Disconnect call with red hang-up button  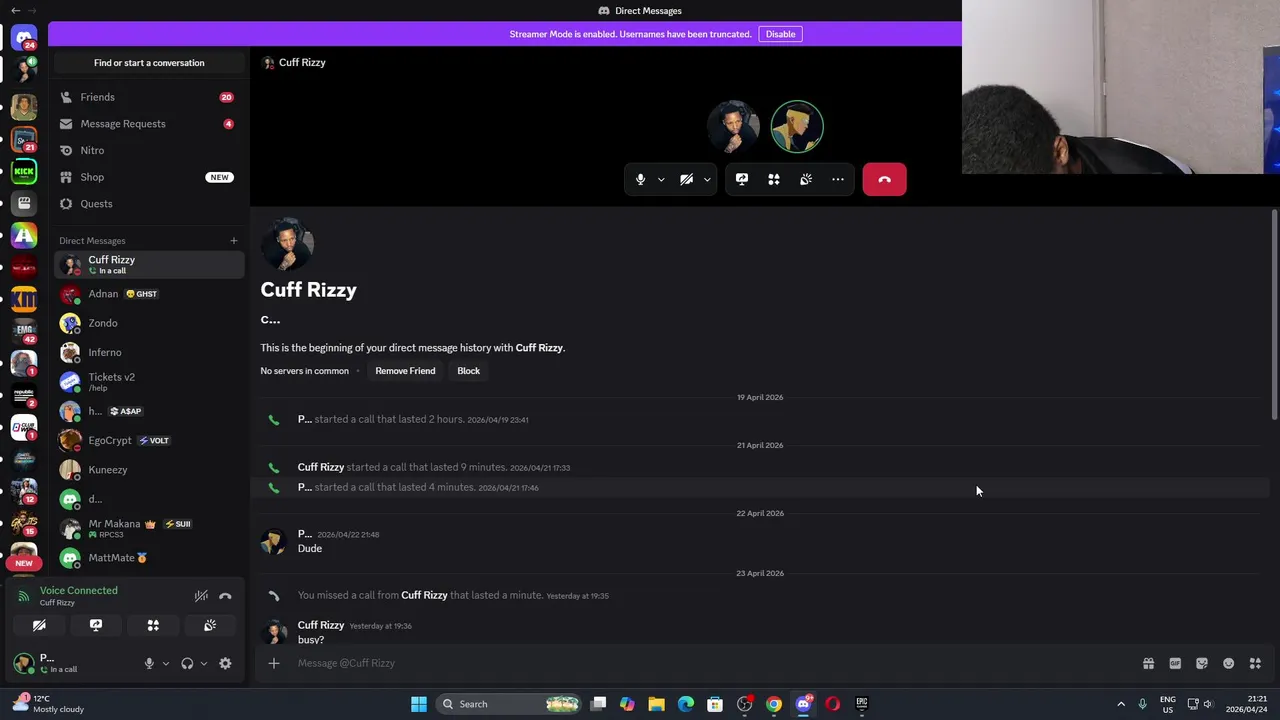[884, 179]
